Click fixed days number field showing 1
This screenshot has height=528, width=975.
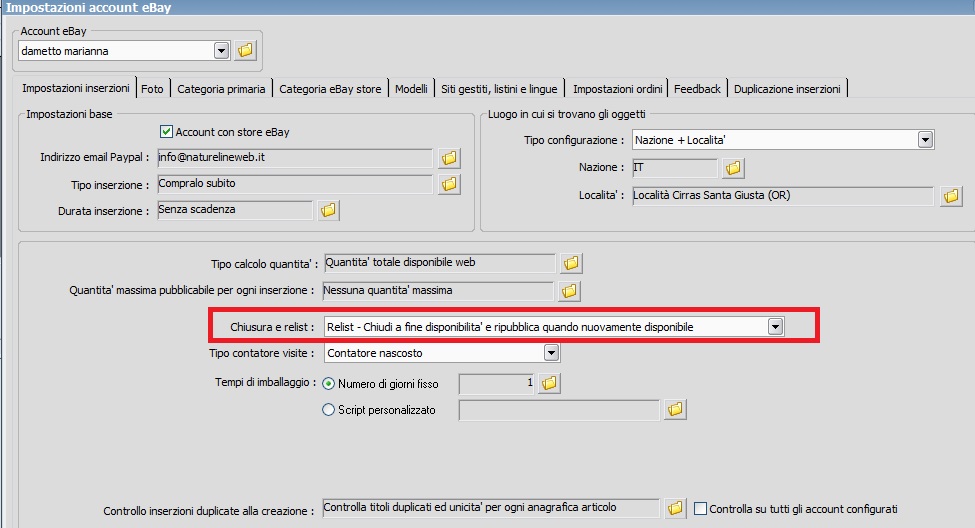pyautogui.click(x=497, y=384)
